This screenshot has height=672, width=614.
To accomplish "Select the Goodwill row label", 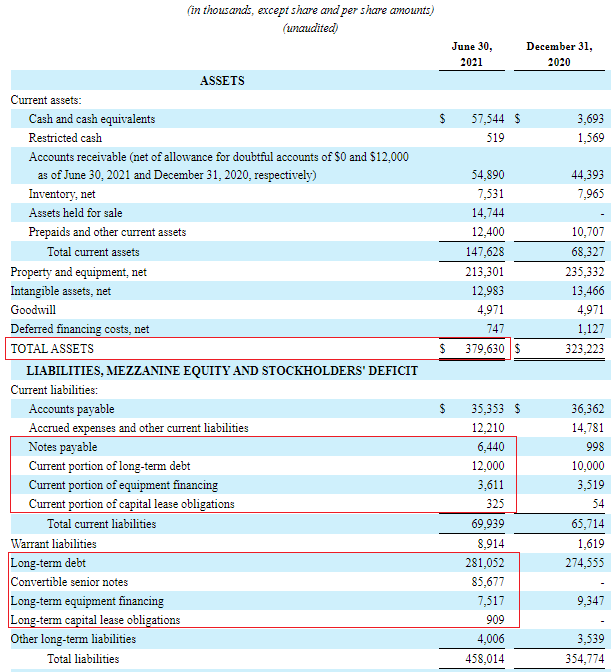I will 33,310.
